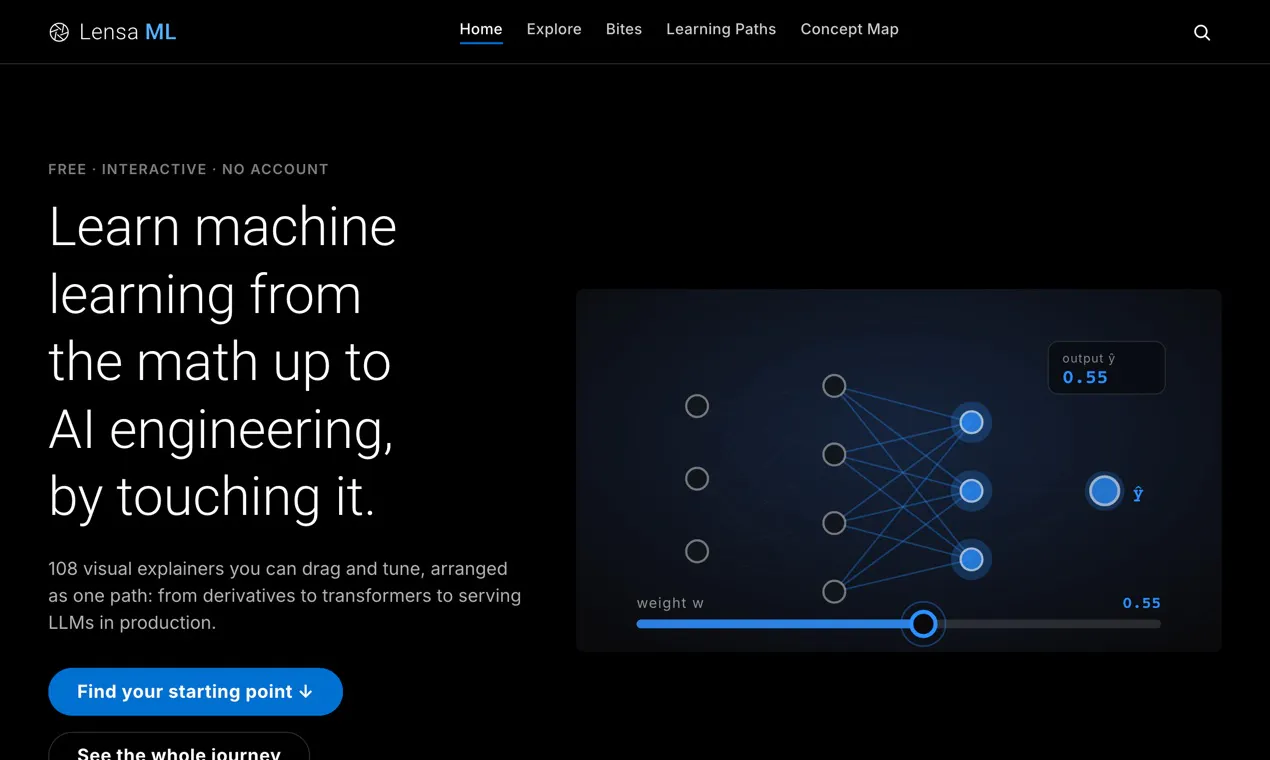Click the ŷ output neuron node

point(1104,491)
